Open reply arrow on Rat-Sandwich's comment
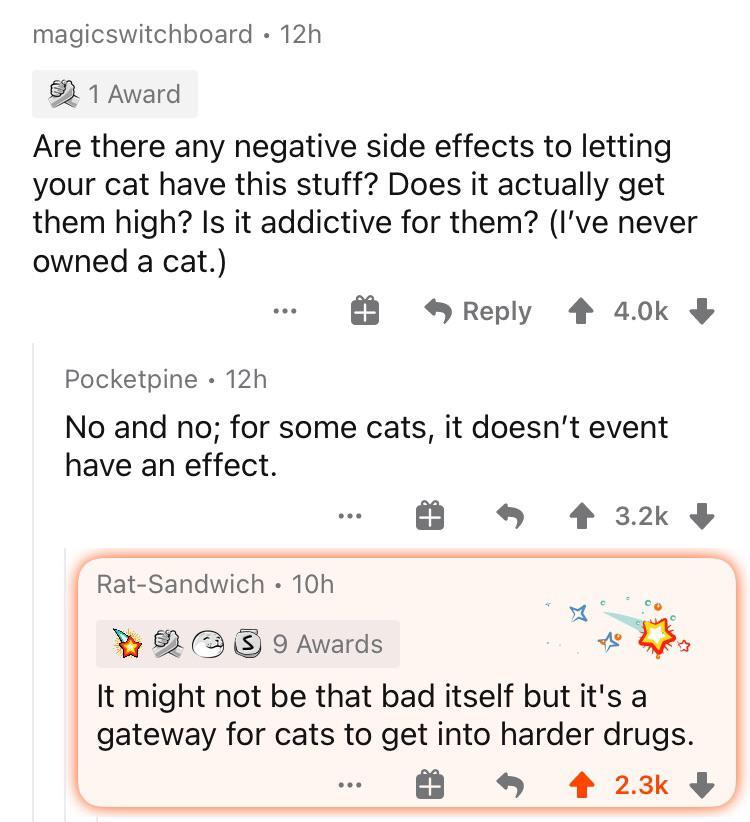Screen dimensions: 750x822 pos(511,786)
